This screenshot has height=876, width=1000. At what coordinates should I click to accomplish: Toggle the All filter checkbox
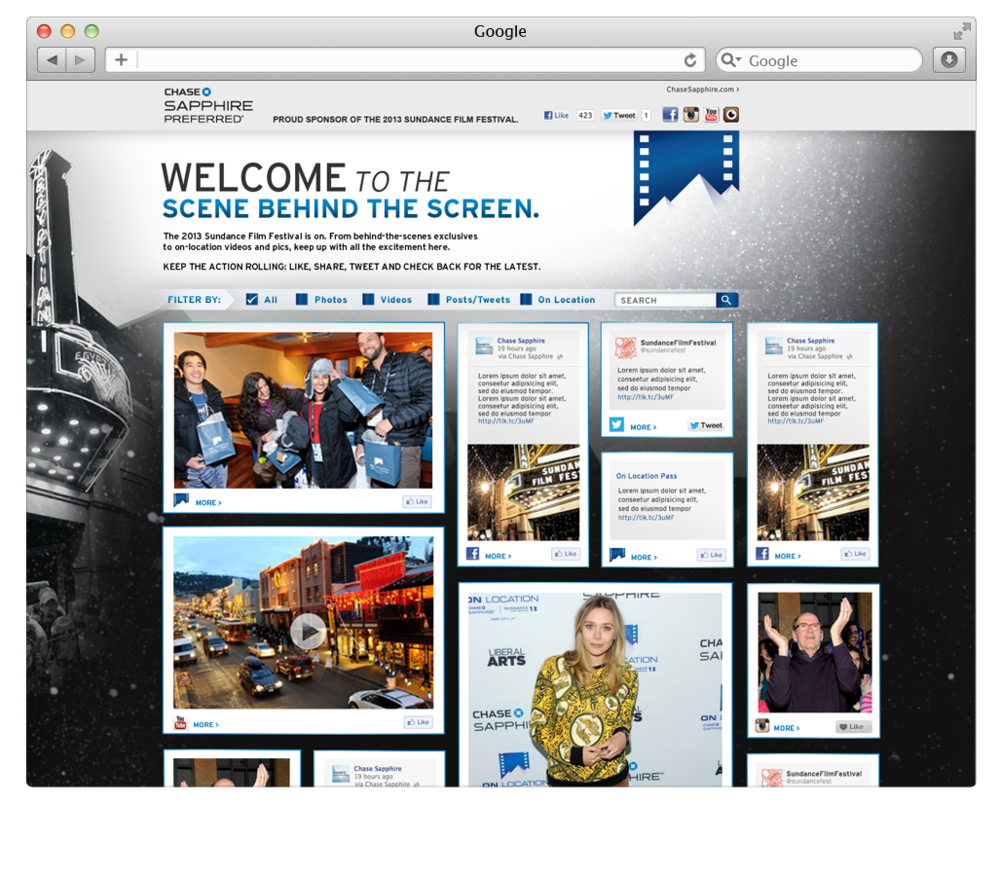(252, 300)
